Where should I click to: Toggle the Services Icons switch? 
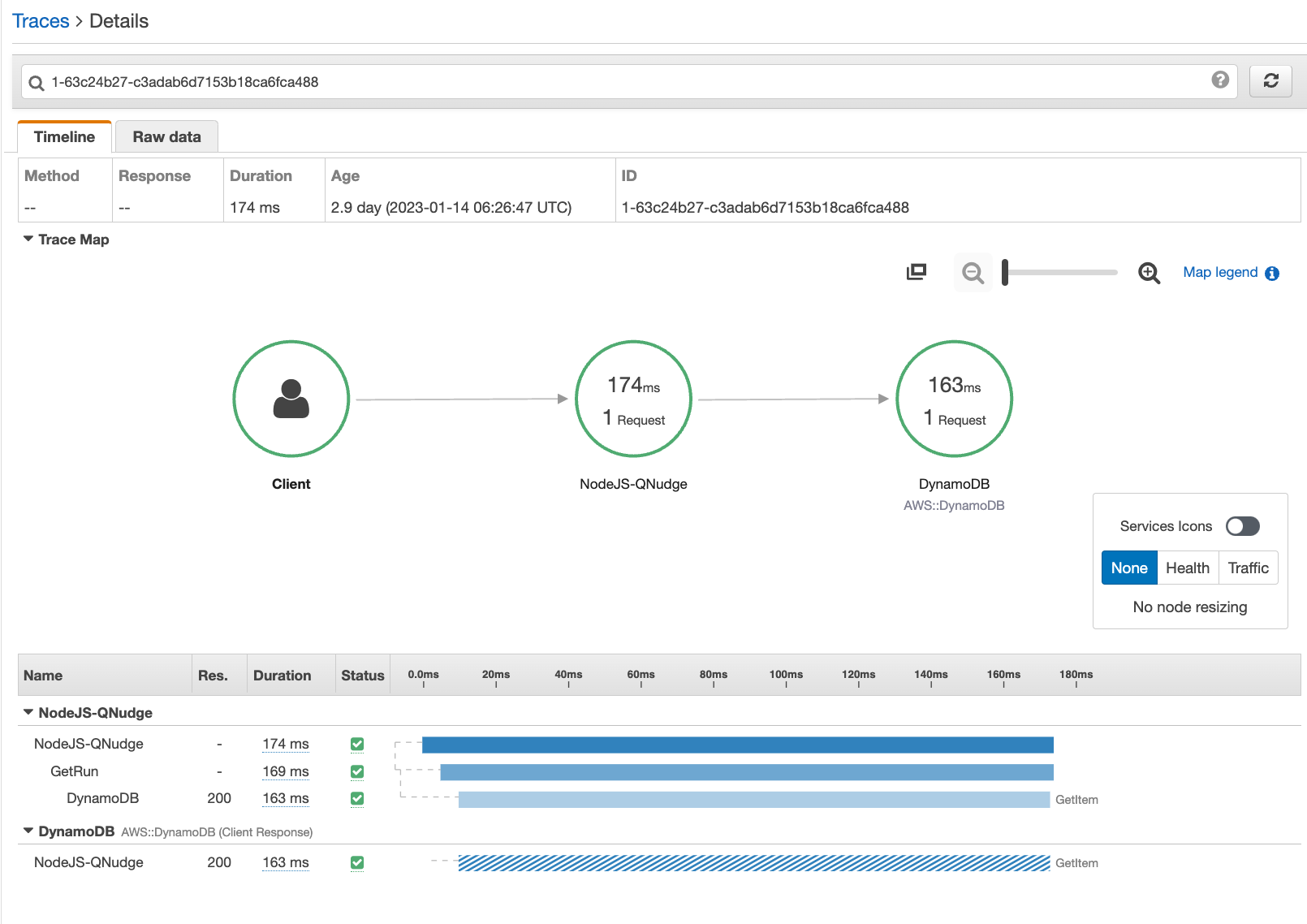(x=1242, y=526)
